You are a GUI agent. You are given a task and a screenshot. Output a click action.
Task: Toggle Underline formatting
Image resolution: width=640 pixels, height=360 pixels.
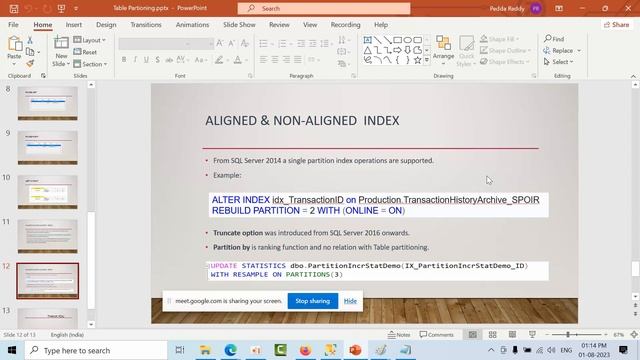[146, 60]
